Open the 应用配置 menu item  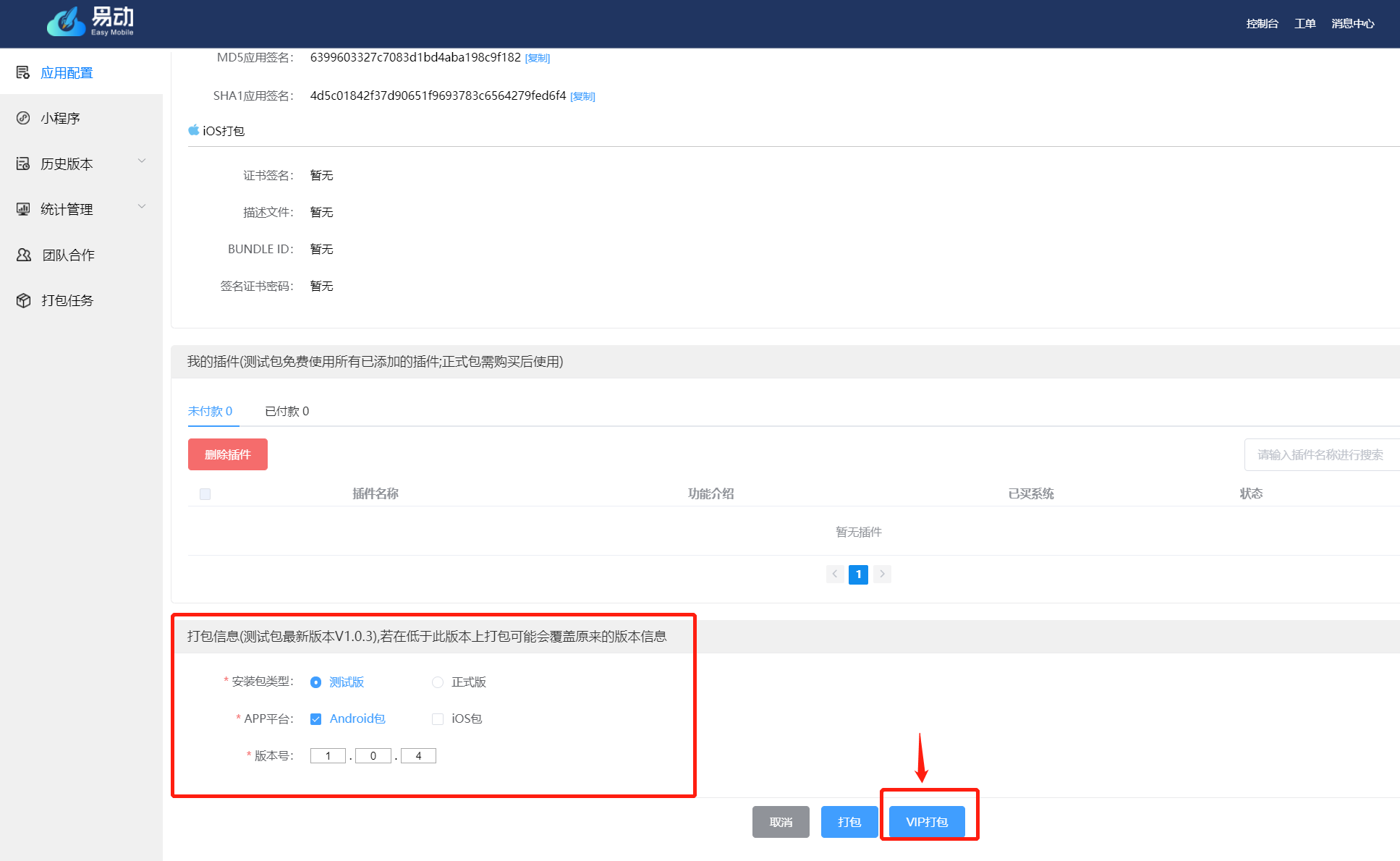[x=67, y=72]
